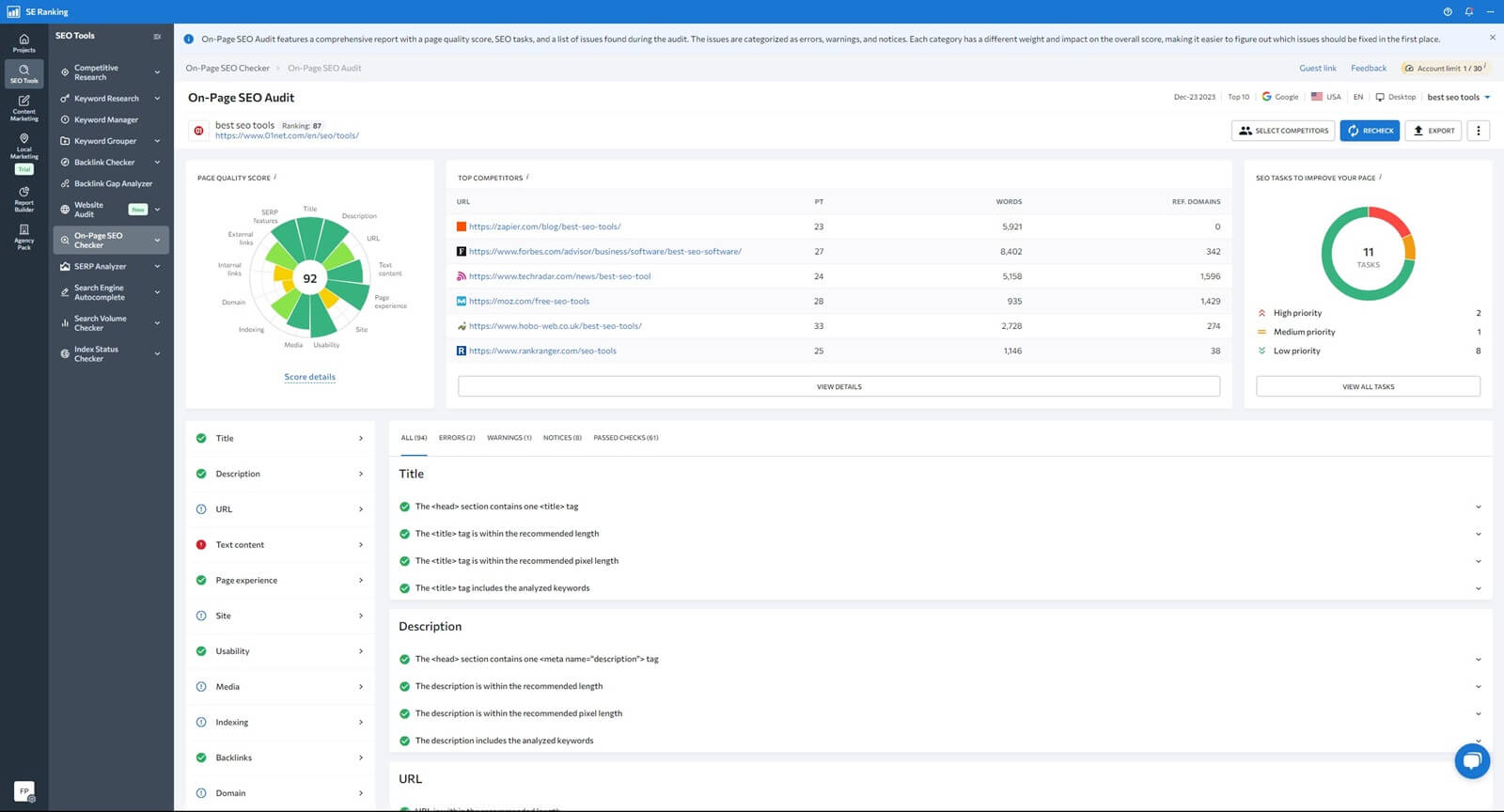Sort competitors by REF. DOMAINS column
This screenshot has width=1504, height=812.
pyautogui.click(x=1196, y=202)
